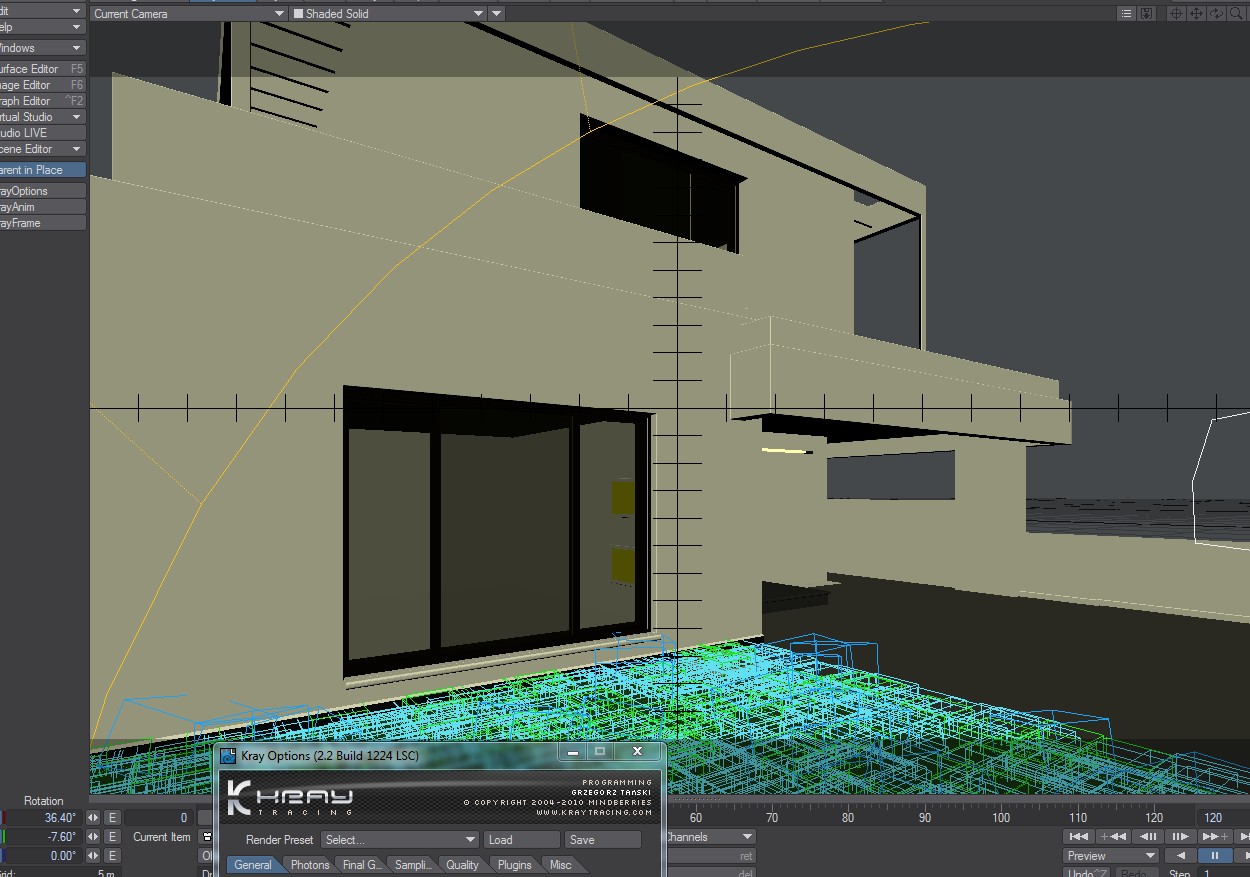This screenshot has width=1250, height=877.
Task: Click frame 90 on the timeline
Action: point(925,818)
